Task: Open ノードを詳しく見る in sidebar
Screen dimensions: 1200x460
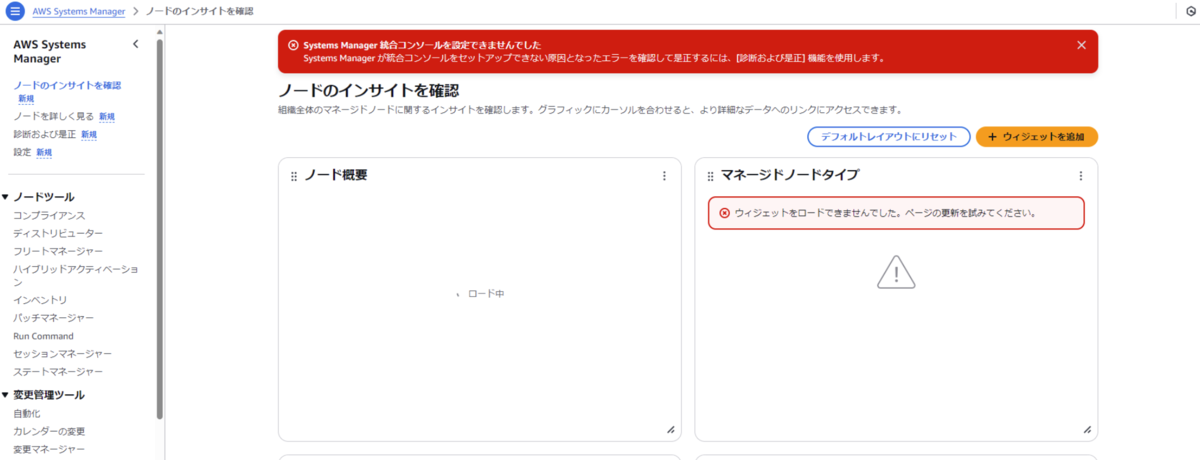Action: 53,117
